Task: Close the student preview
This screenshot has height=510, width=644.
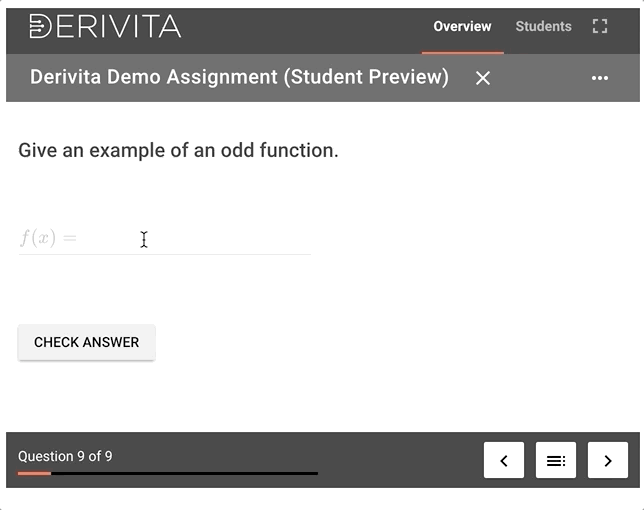Action: coord(483,78)
